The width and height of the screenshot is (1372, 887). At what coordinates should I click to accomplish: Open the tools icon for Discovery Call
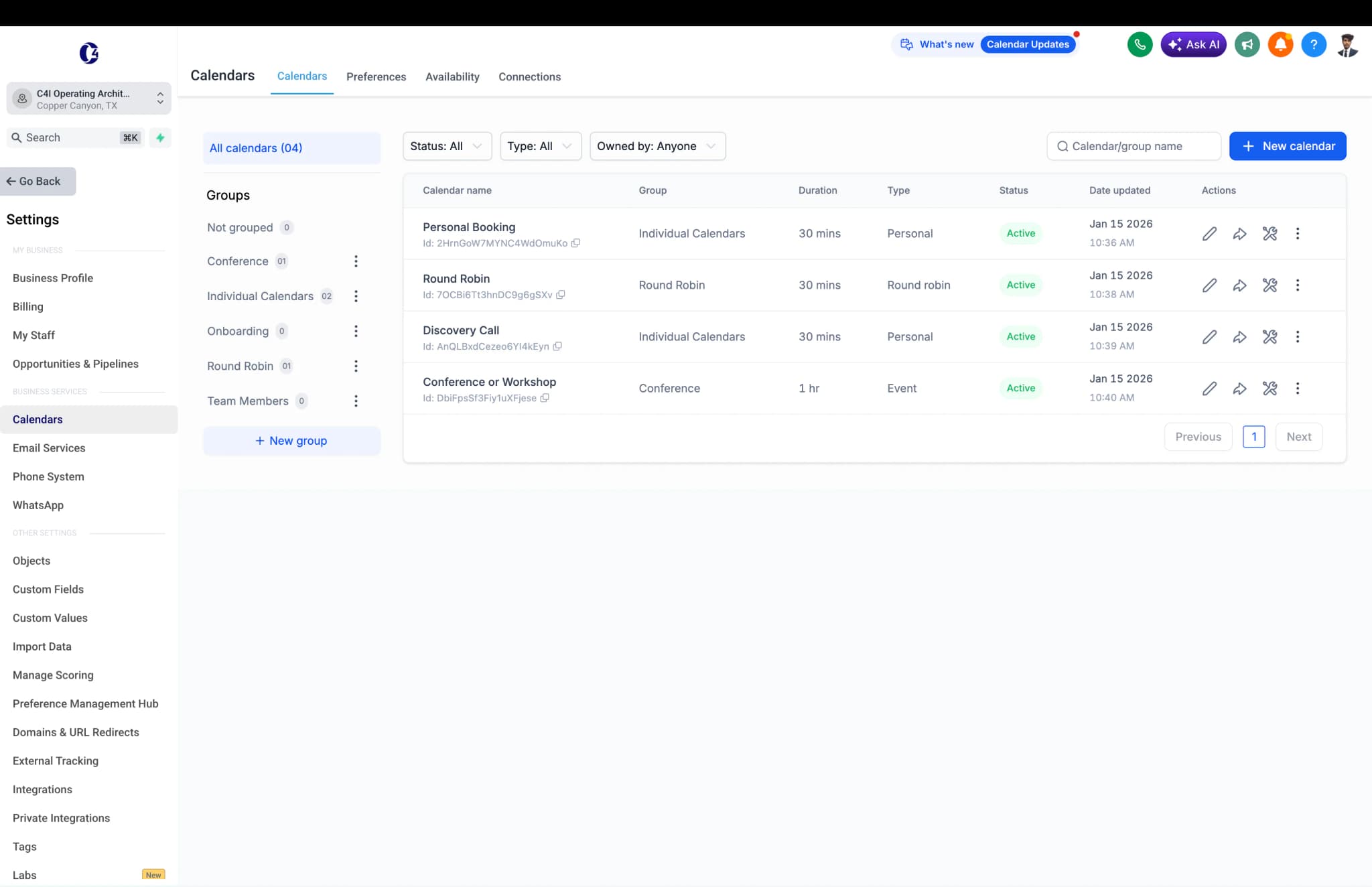[x=1270, y=337]
